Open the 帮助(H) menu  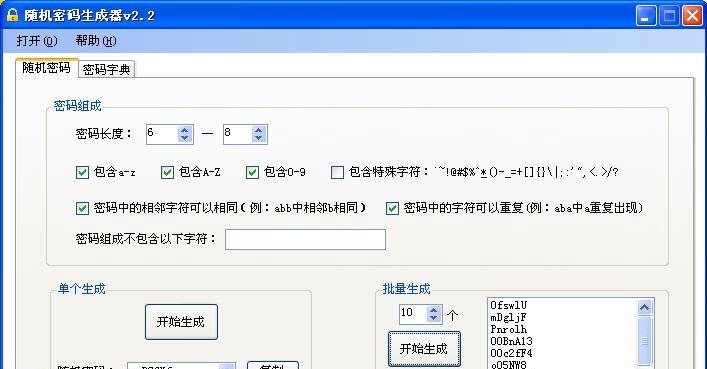tap(96, 41)
